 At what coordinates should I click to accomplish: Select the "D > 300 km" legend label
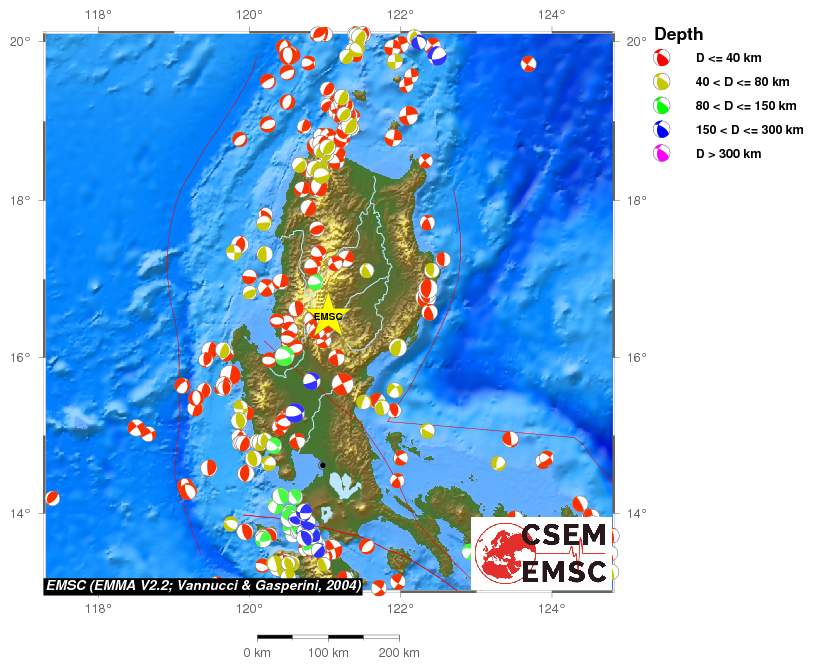727,154
